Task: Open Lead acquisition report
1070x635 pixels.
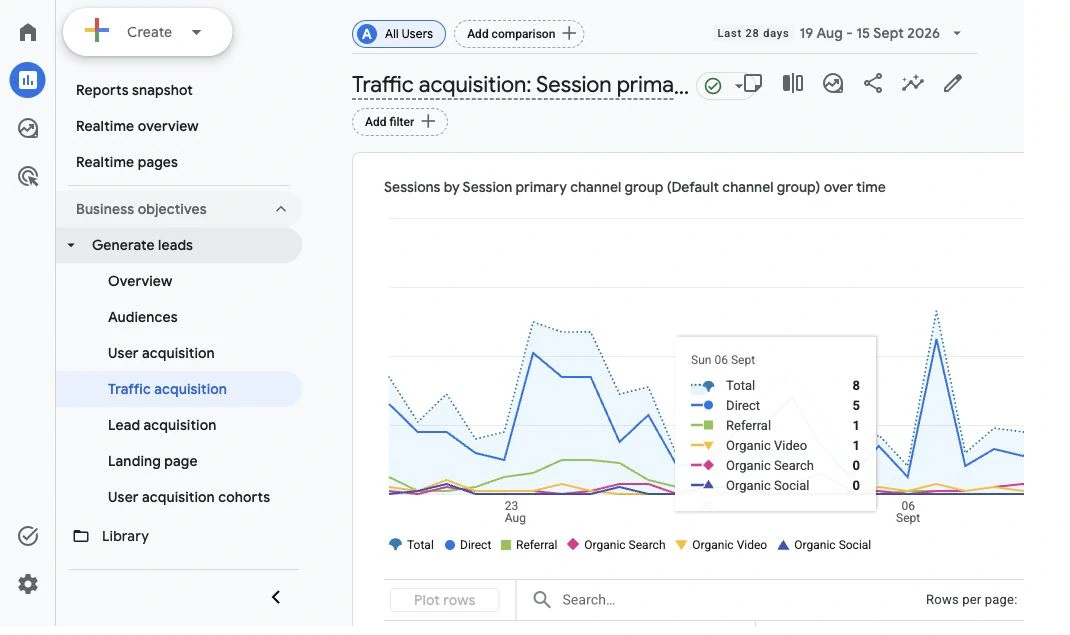Action: coord(162,425)
